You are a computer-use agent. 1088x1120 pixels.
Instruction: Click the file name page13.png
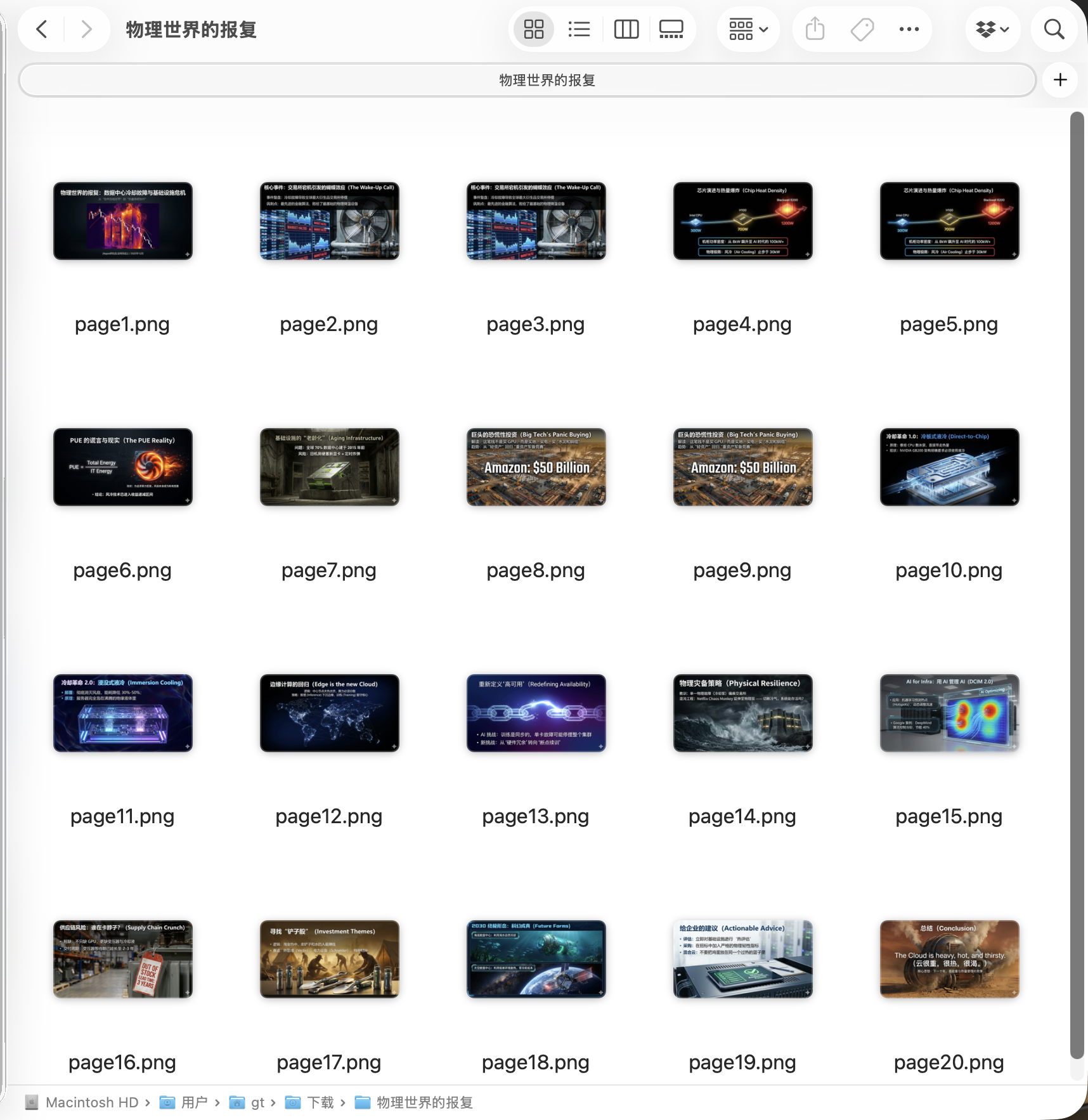click(x=536, y=817)
